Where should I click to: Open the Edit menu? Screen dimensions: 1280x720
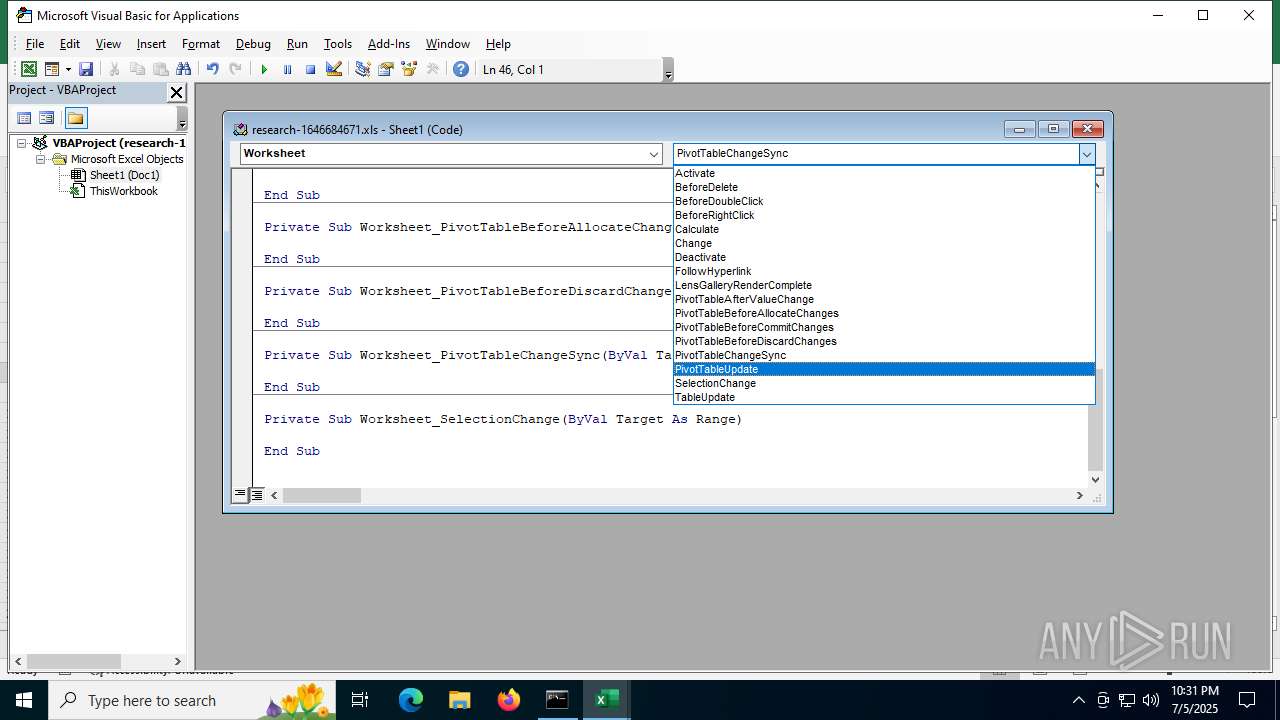pyautogui.click(x=69, y=44)
